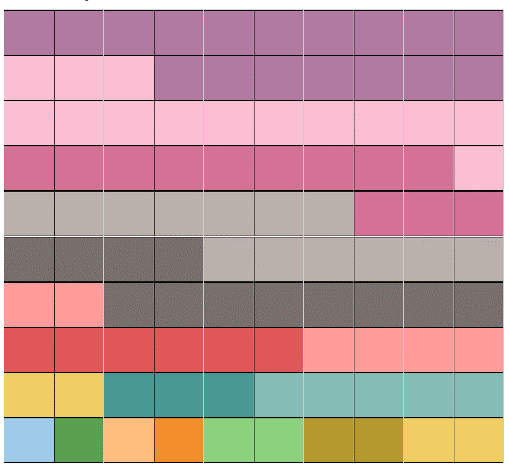
Task: Click the purple square right of light pink squares
Action: click(x=179, y=78)
